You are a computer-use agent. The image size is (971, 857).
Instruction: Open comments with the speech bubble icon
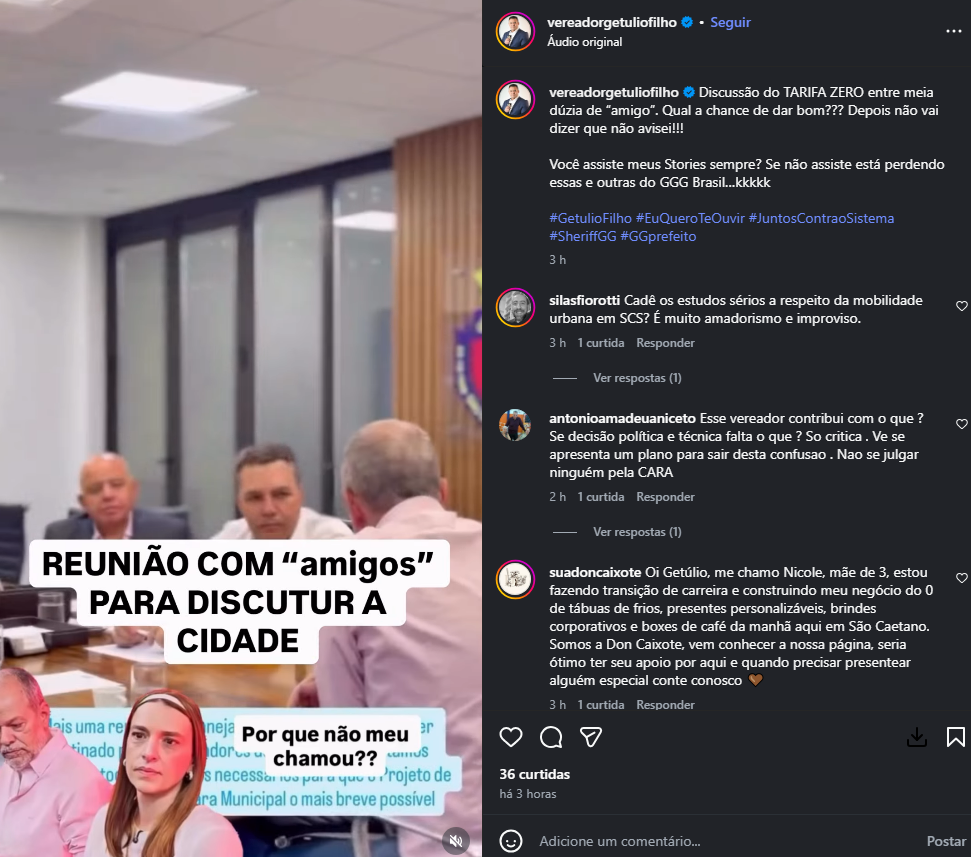tap(551, 737)
